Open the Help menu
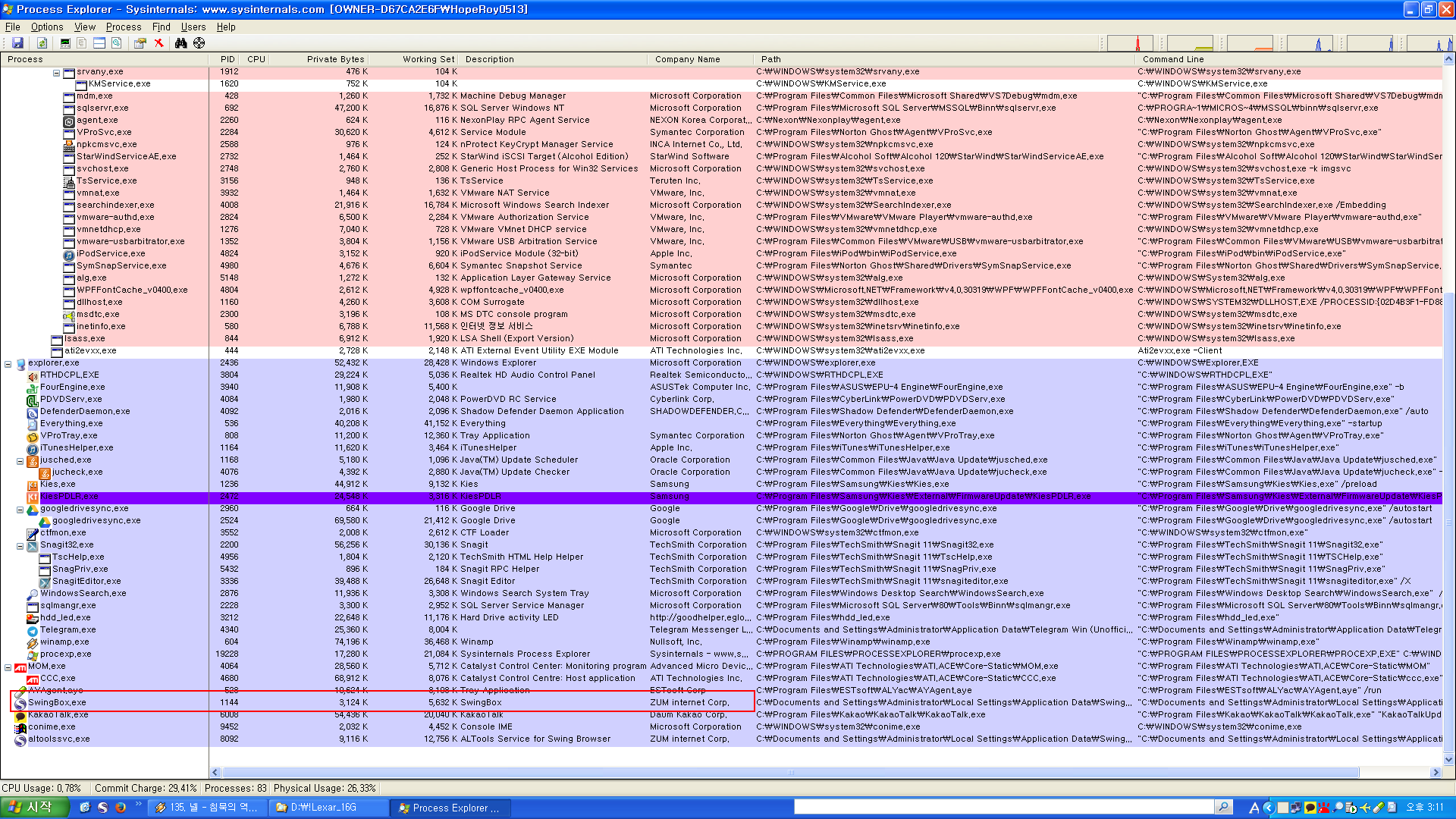1456x819 pixels. [226, 27]
